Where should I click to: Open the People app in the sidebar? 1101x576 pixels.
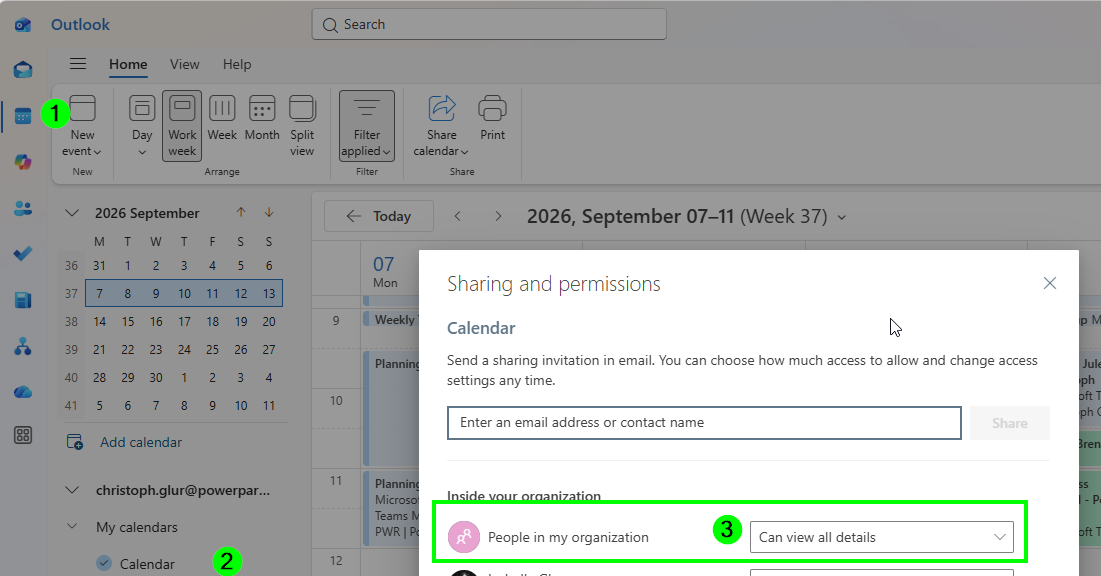(x=22, y=209)
